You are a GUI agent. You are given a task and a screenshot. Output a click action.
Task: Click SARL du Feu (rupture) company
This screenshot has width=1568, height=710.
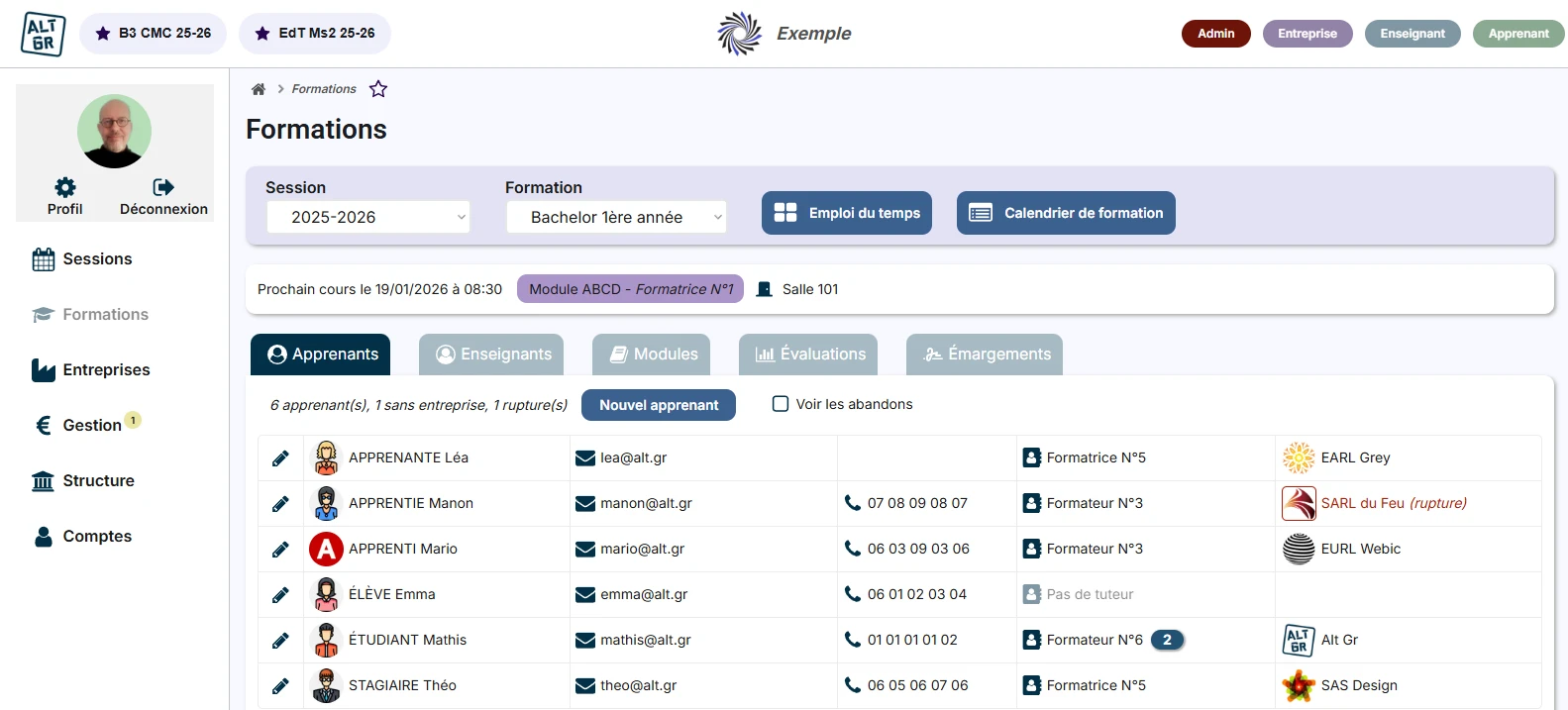point(1394,503)
